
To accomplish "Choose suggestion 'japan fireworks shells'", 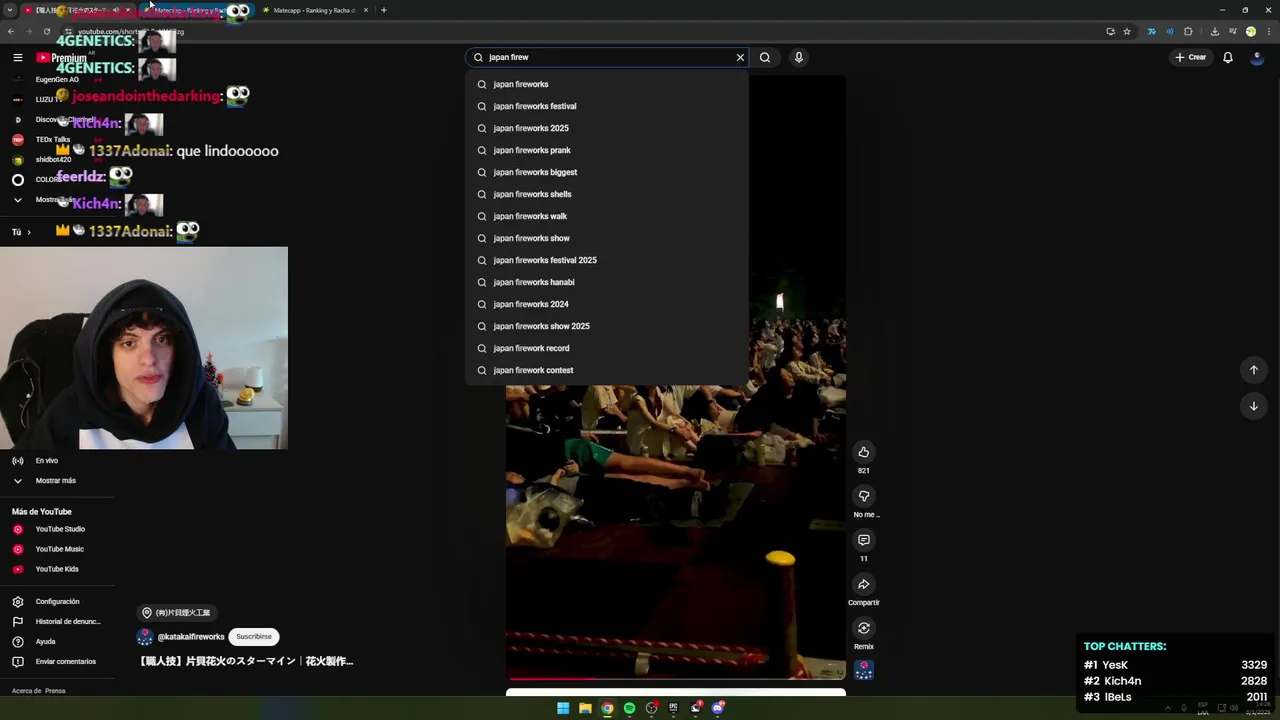I will [607, 194].
